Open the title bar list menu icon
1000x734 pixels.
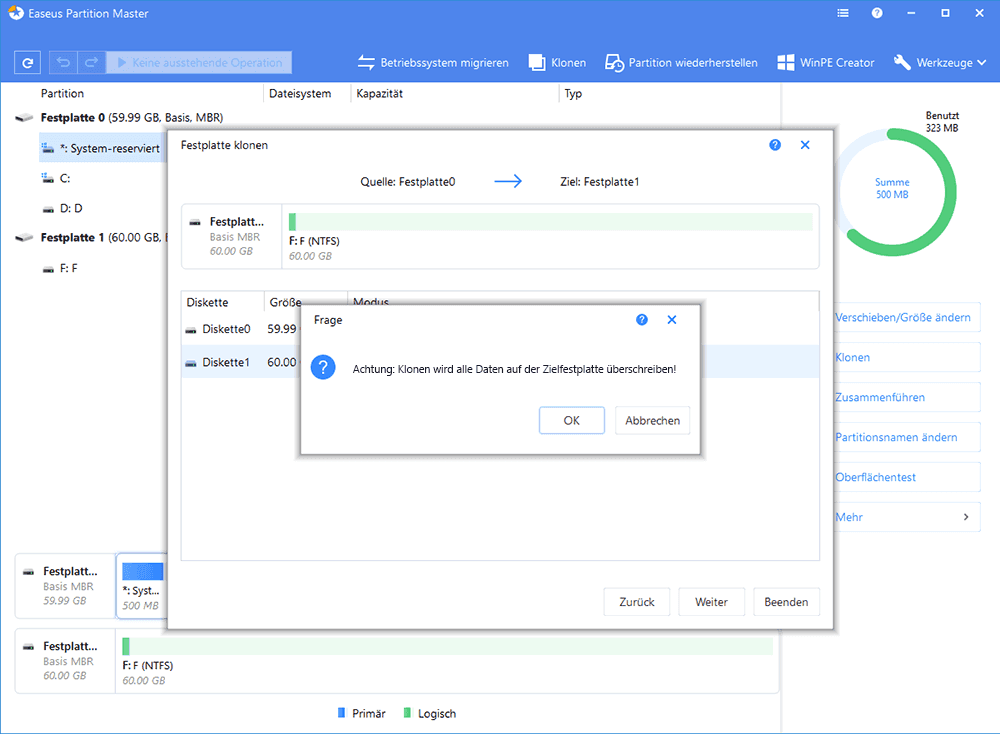[843, 13]
